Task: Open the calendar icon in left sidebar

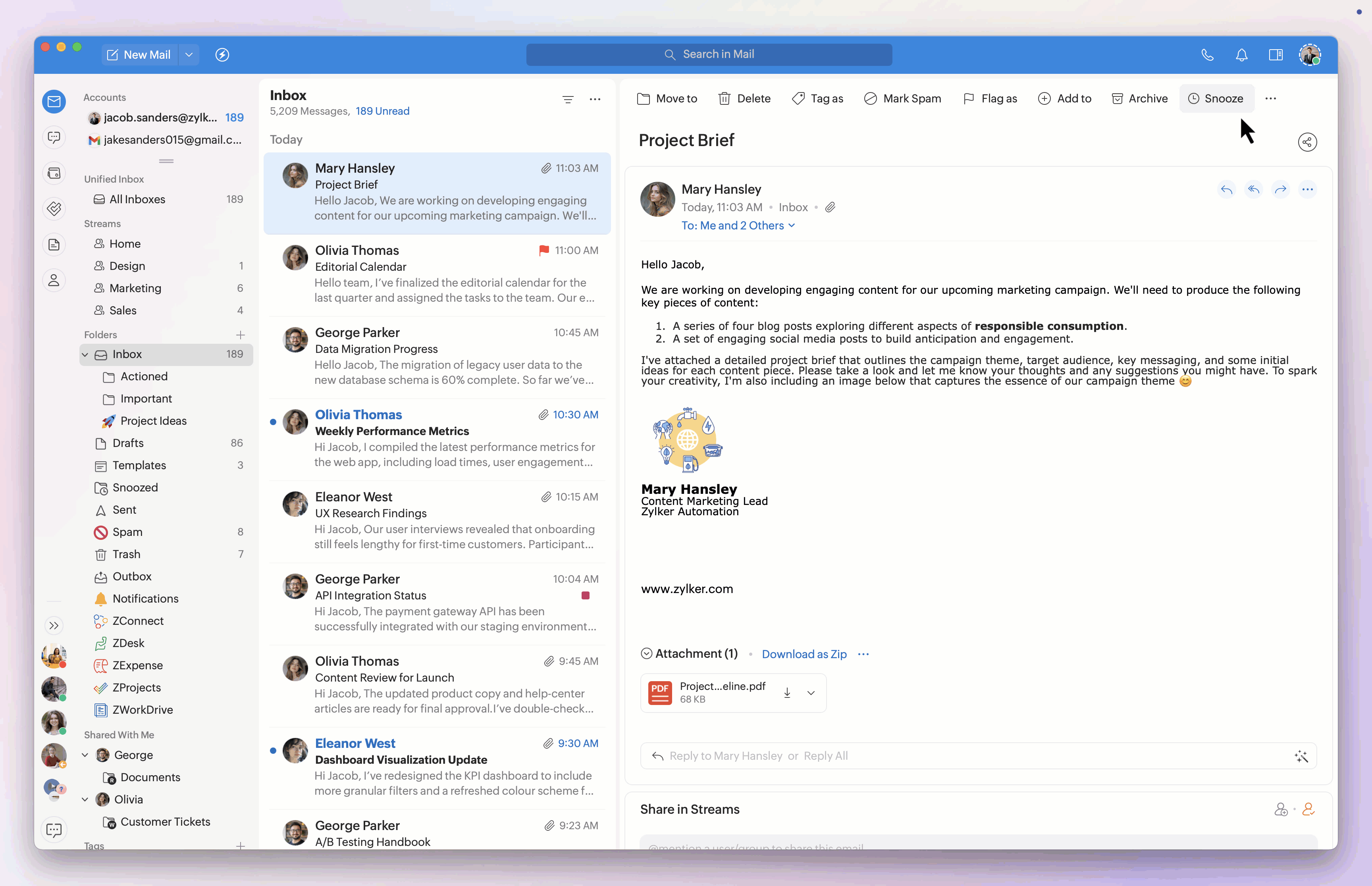Action: point(54,173)
